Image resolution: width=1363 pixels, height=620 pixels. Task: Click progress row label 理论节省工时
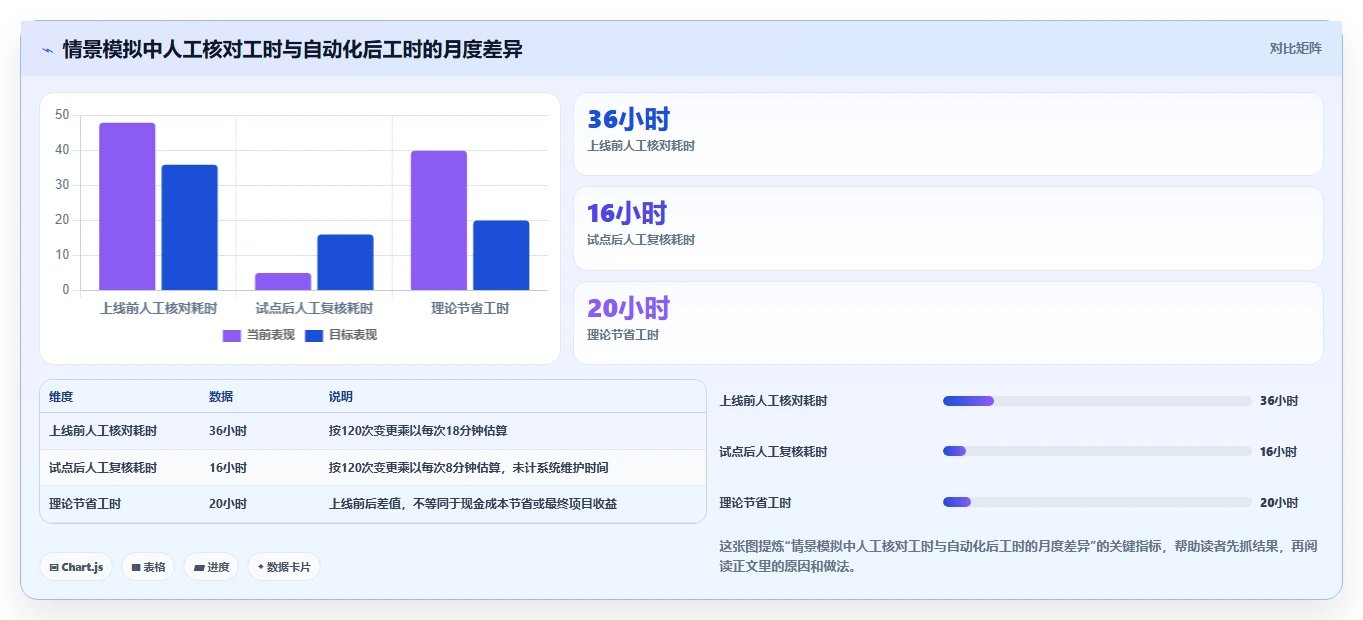tap(756, 503)
